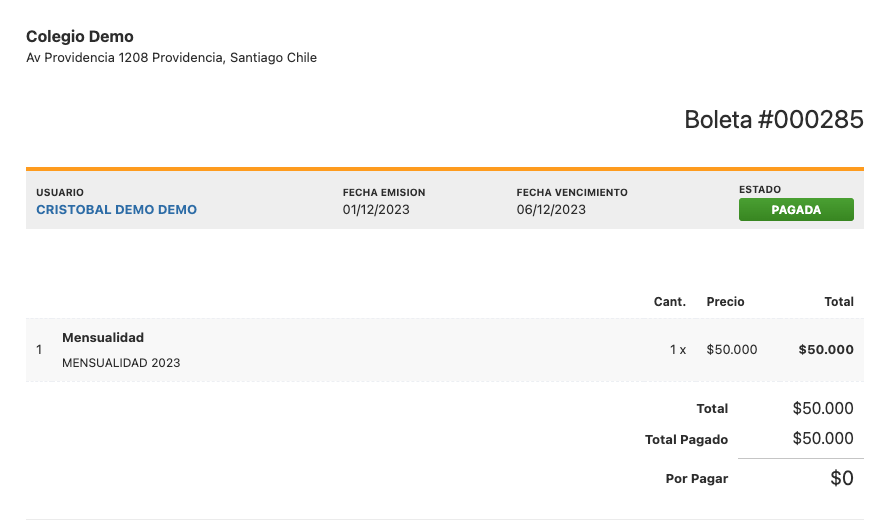
Task: Click the issue date 01/12/2023
Action: coord(376,210)
